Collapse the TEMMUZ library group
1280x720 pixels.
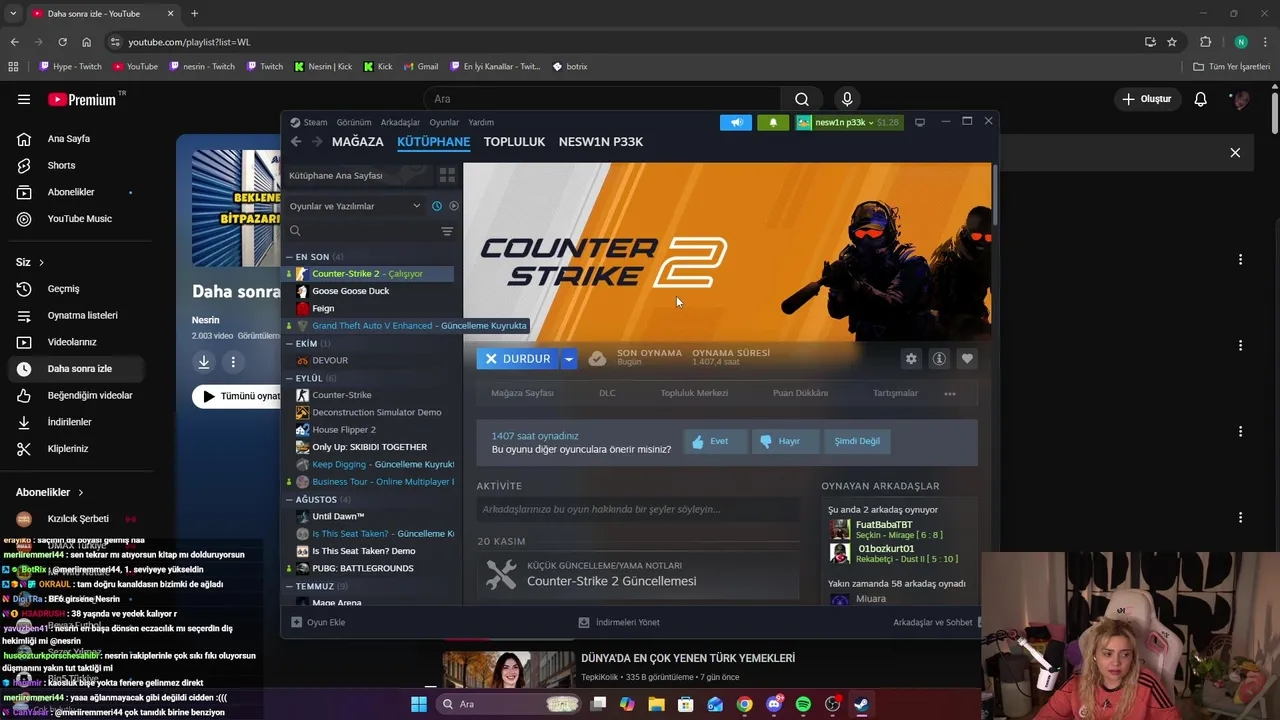click(x=289, y=586)
